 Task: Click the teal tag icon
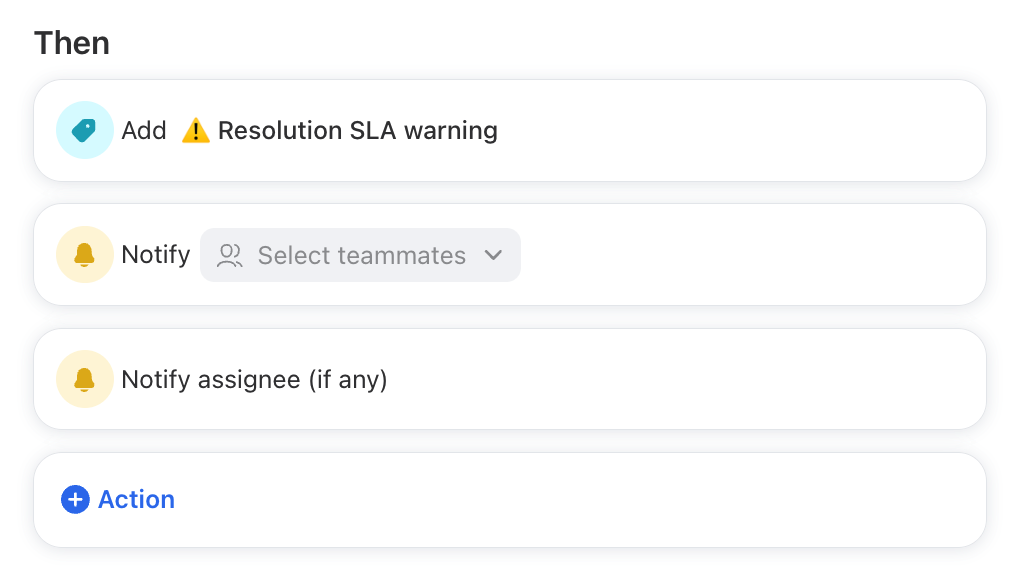pyautogui.click(x=84, y=130)
